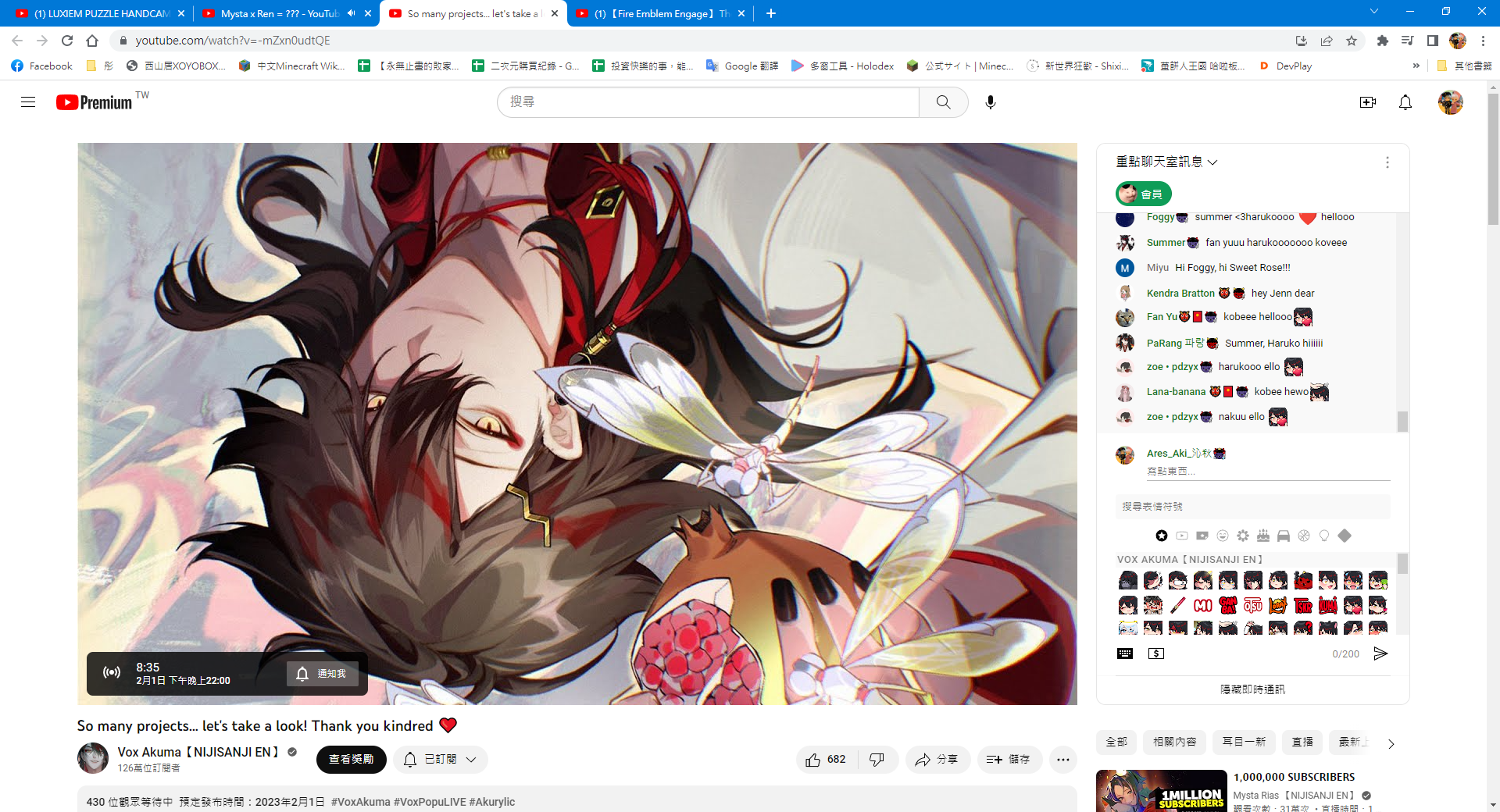
Task: Click the #VoxAkuma hashtag
Action: click(360, 802)
